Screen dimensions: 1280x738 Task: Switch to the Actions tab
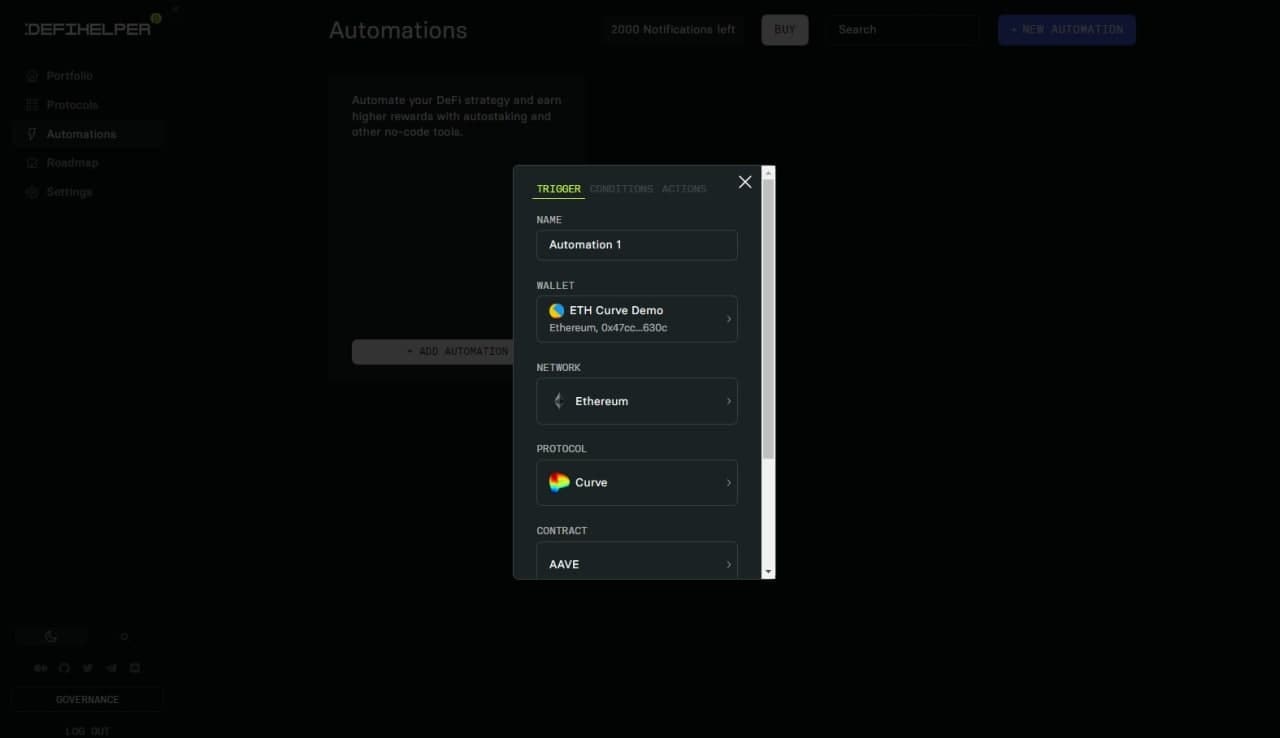(684, 189)
